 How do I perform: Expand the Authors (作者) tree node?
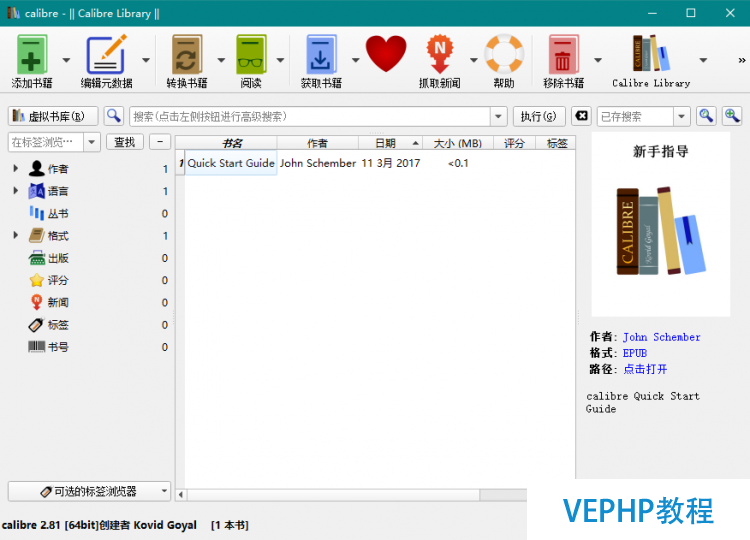(x=15, y=168)
